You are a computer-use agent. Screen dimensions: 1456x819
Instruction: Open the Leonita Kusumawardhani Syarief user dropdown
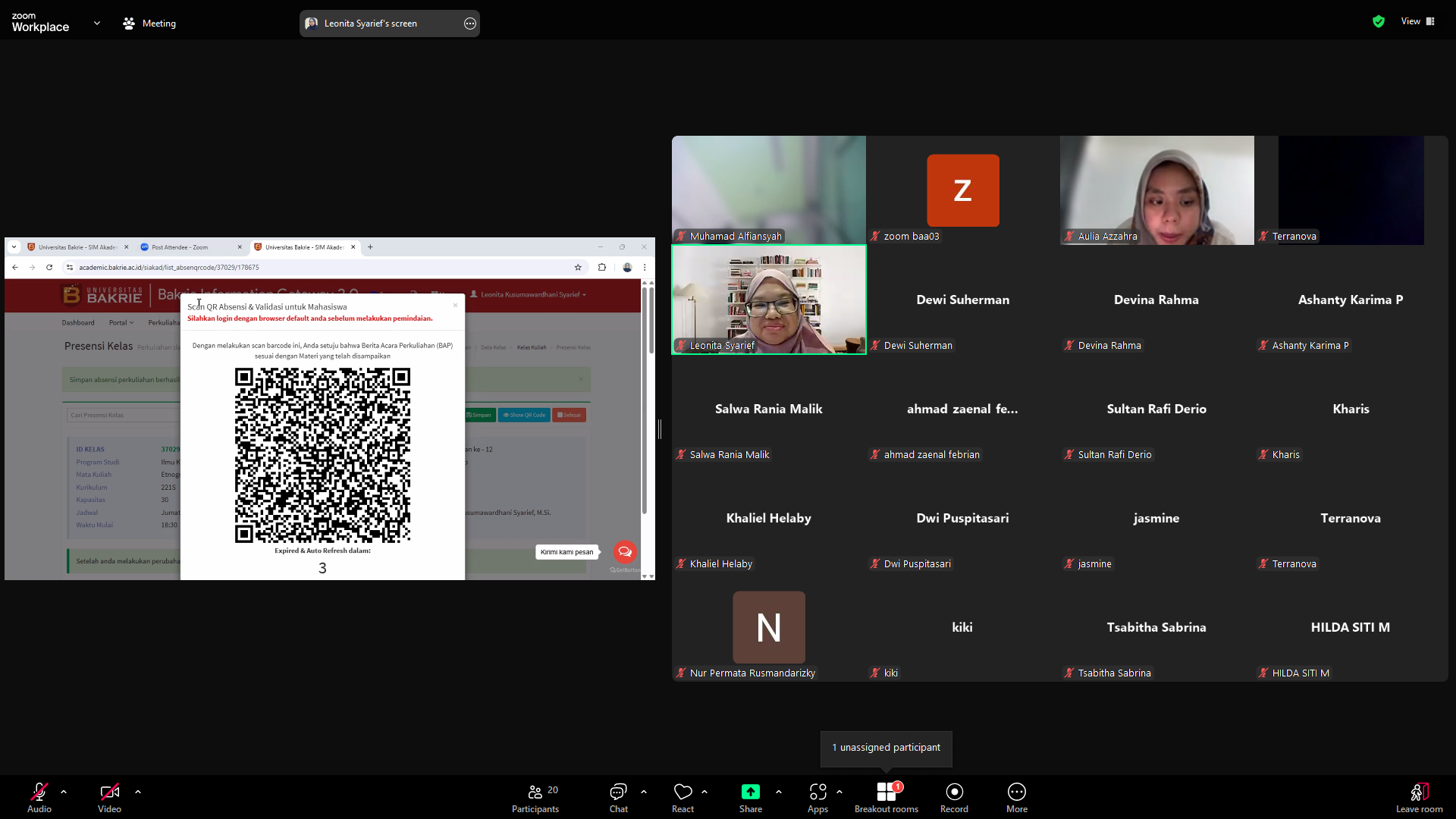[529, 294]
